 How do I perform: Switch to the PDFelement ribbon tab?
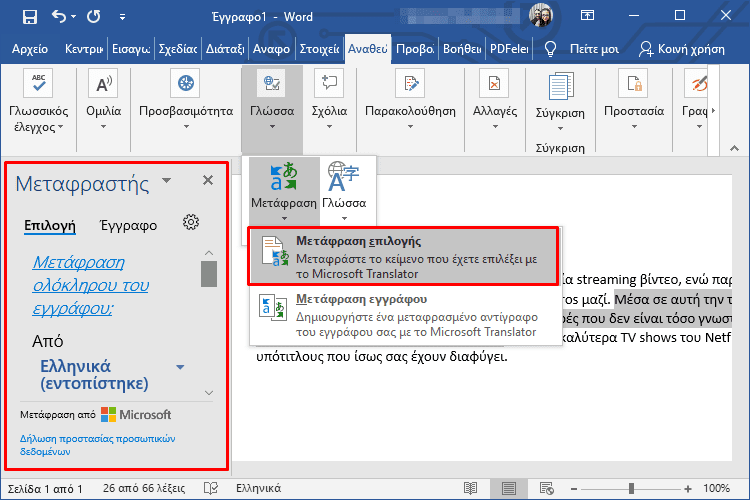coord(509,49)
